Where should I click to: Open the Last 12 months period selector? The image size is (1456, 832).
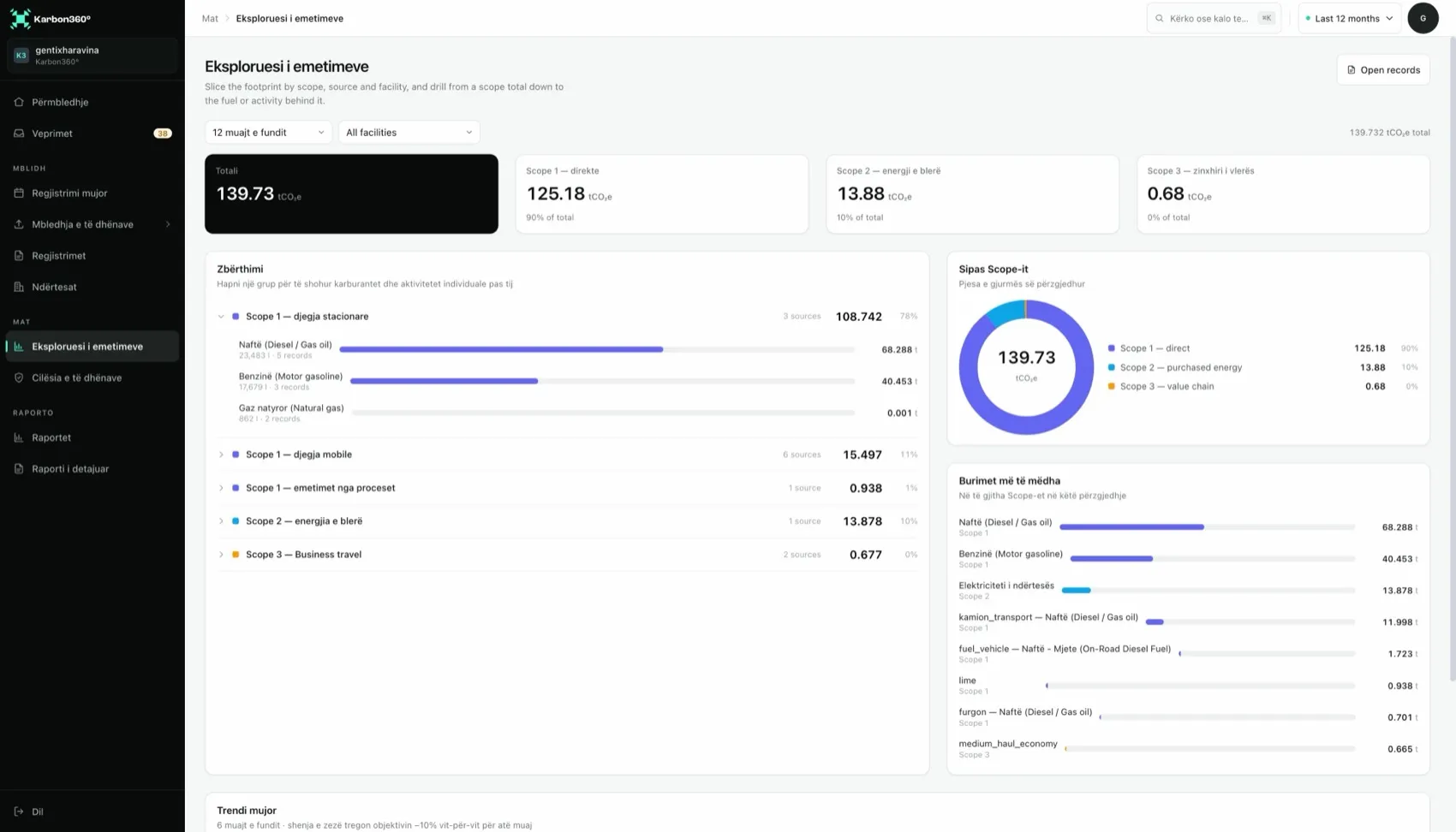click(1349, 18)
